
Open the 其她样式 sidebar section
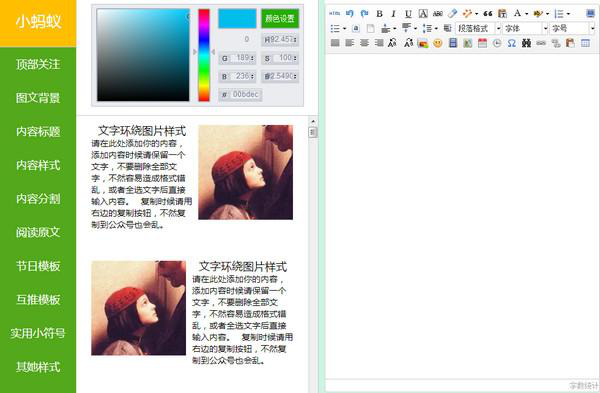38,367
